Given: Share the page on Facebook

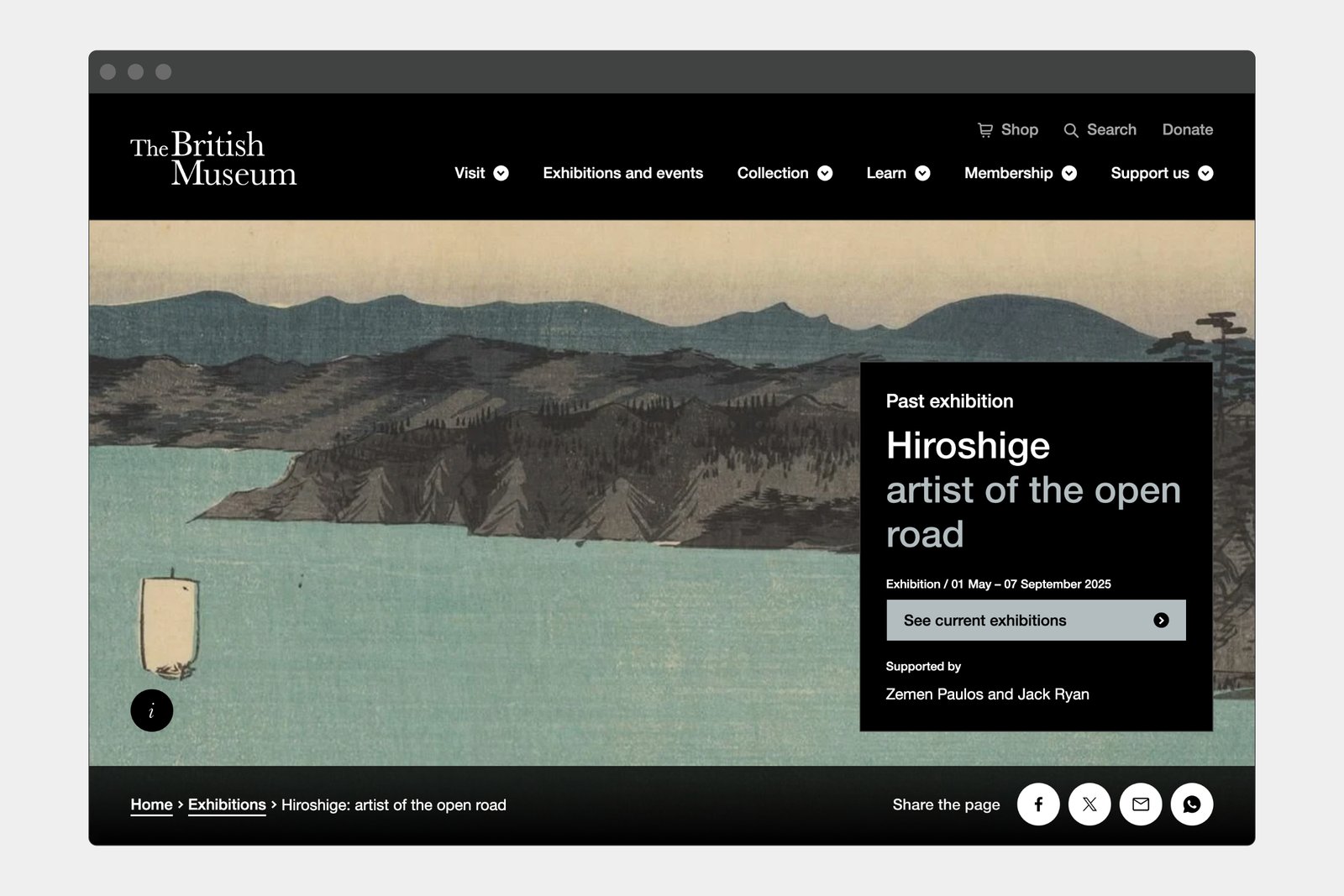Looking at the screenshot, I should [1038, 804].
